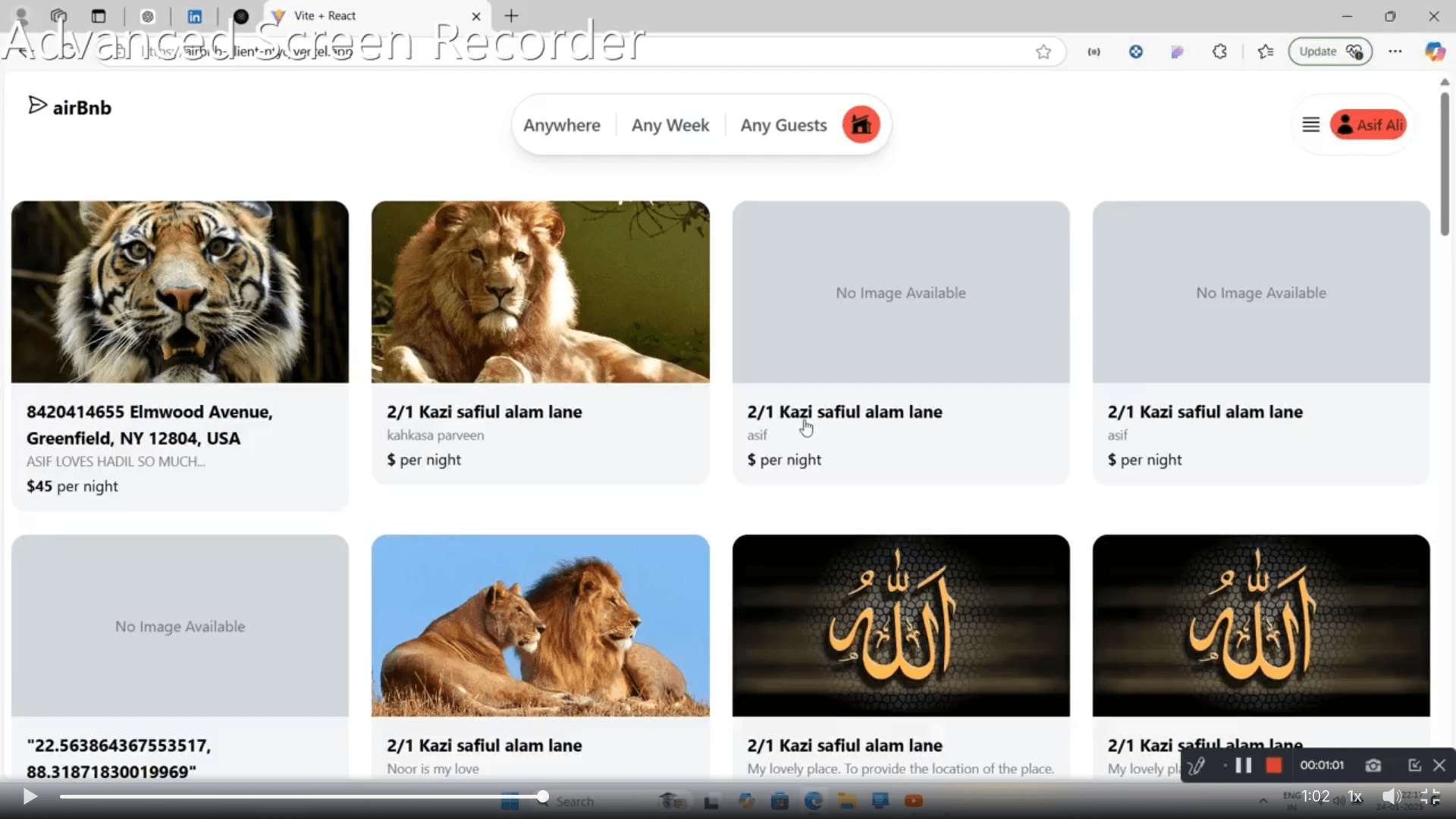The height and width of the screenshot is (819, 1456).
Task: Click the airBnb logo
Action: 70,107
